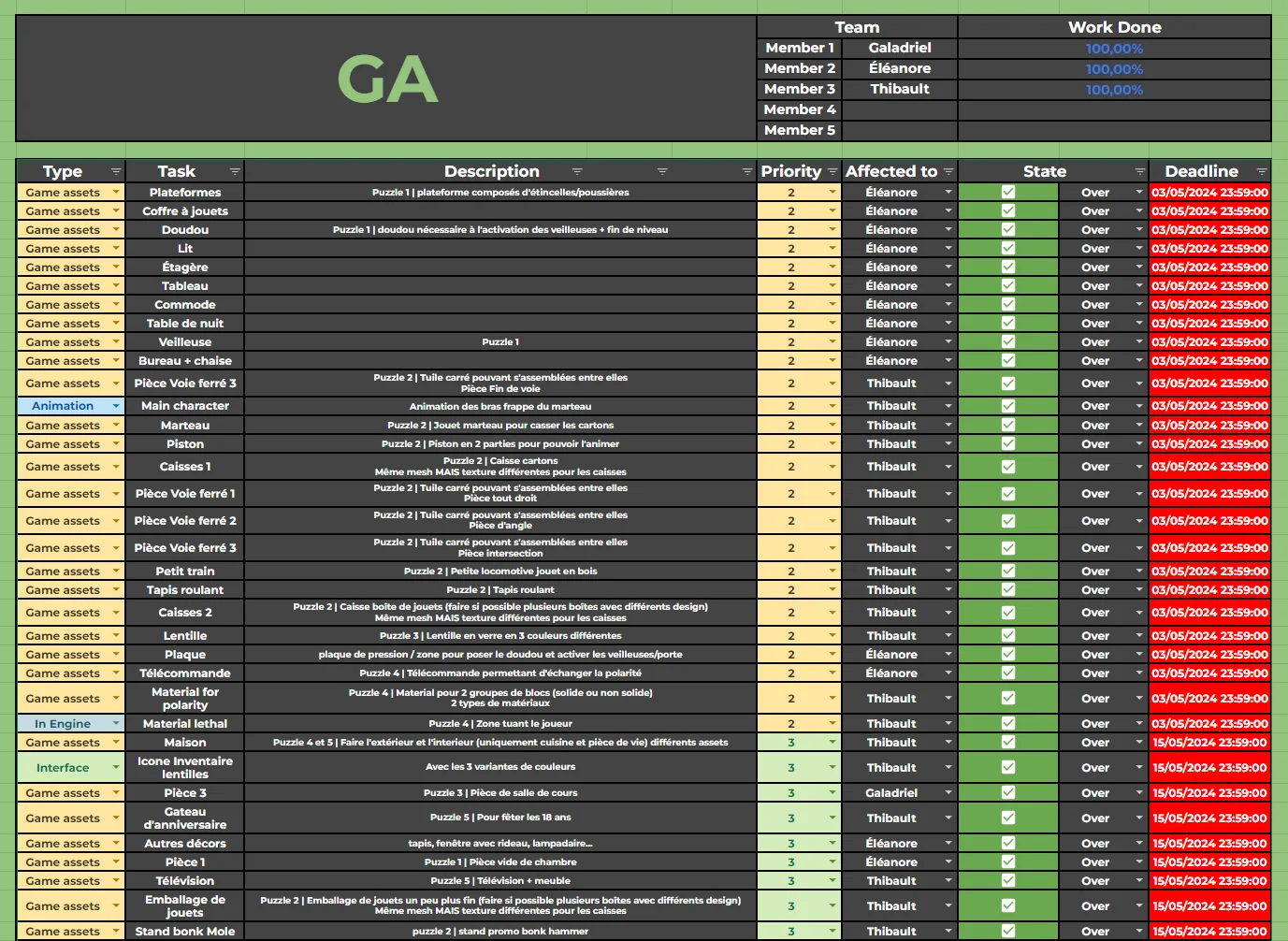This screenshot has width=1288, height=941.
Task: Open the Affected to dropdown for Lentille
Action: click(948, 635)
